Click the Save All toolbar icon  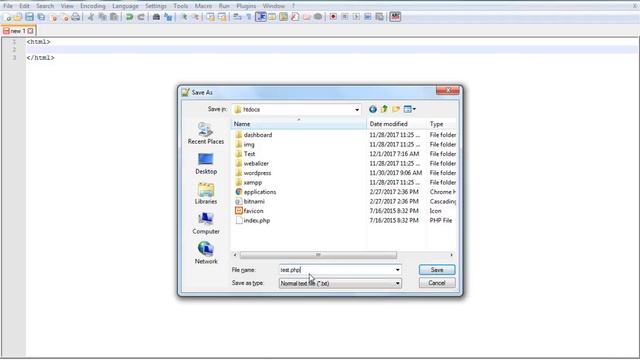[41, 17]
